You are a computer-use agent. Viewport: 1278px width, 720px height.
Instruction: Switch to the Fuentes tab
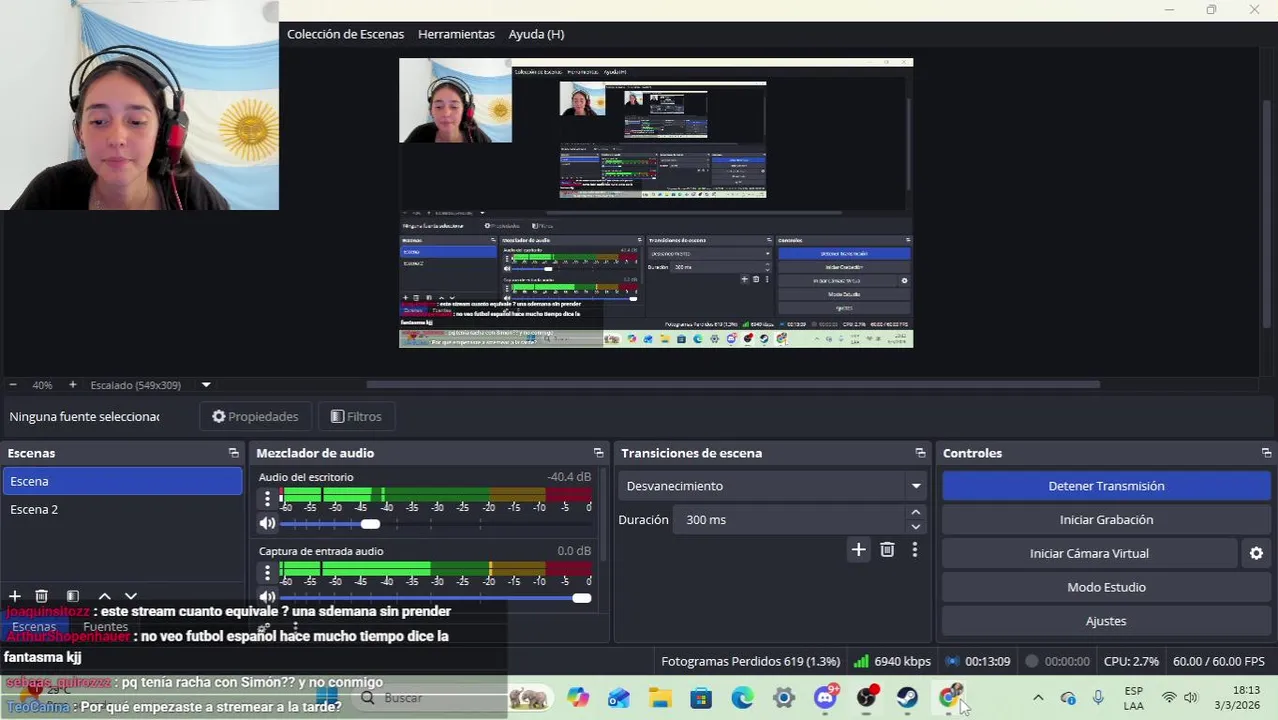[105, 627]
